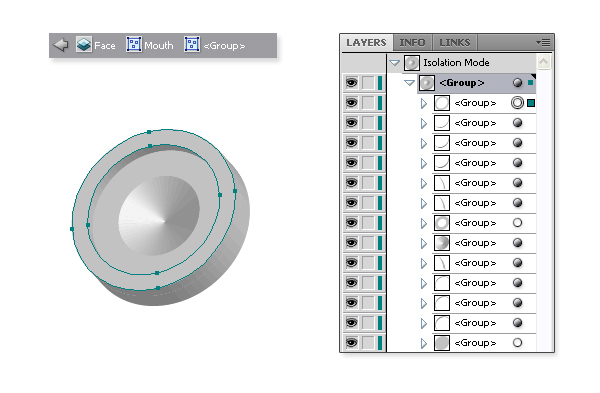600x393 pixels.
Task: Click target icon of first nested <Group>
Action: 517,103
